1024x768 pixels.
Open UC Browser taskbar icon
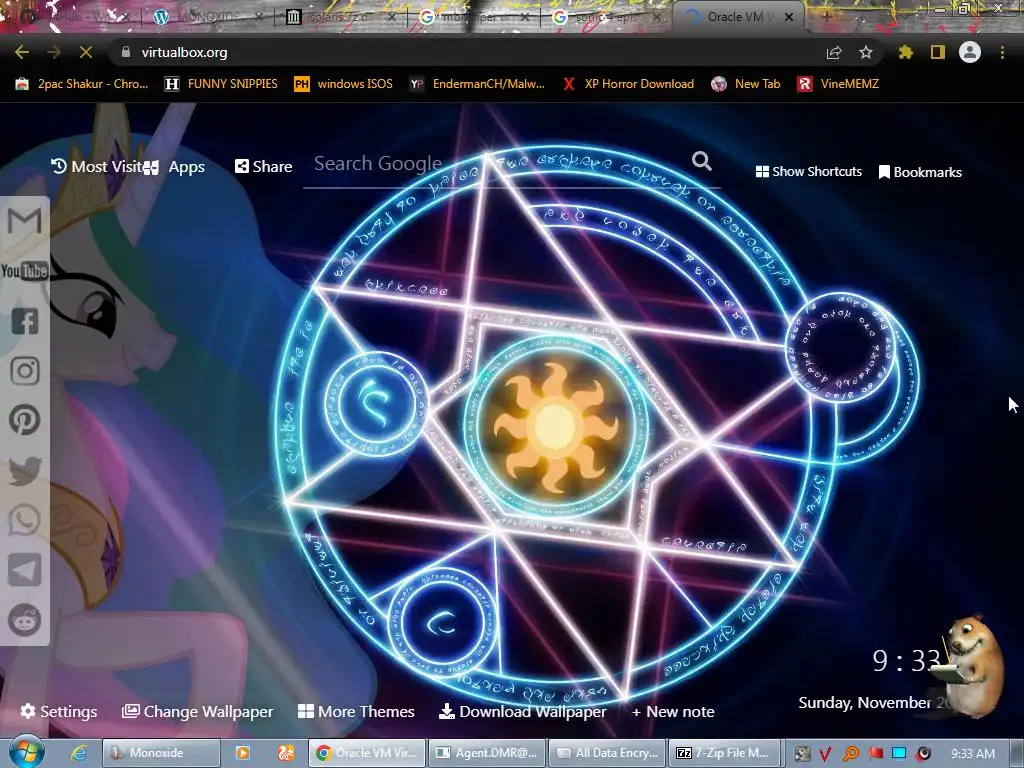(x=285, y=753)
